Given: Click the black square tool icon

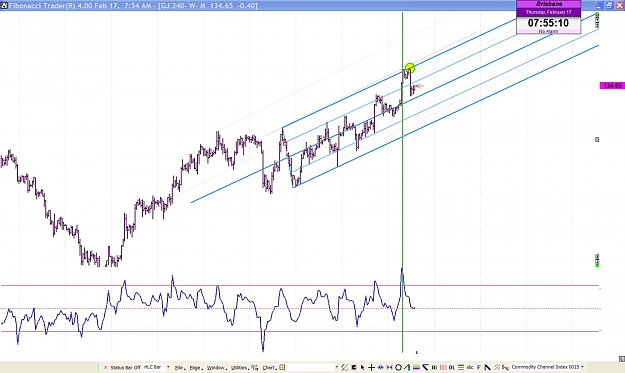Looking at the screenshot, I should pyautogui.click(x=354, y=367).
